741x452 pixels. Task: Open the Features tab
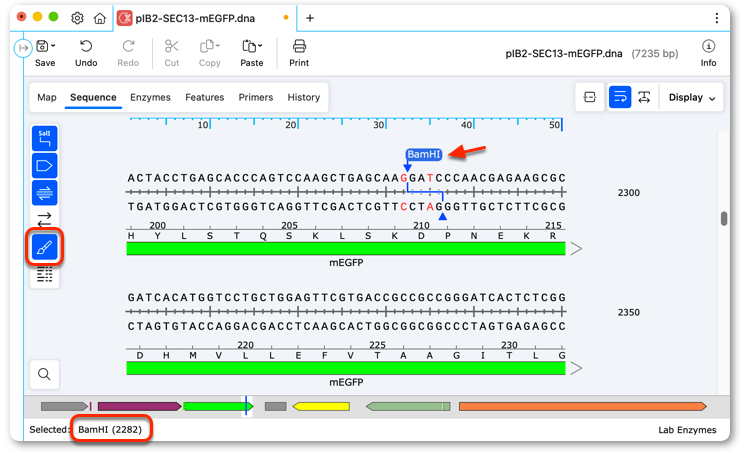(205, 97)
